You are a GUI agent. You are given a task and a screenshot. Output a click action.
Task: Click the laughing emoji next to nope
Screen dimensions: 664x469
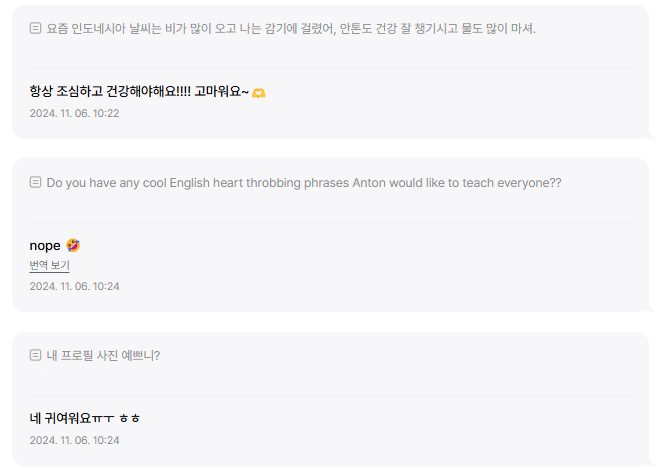(x=73, y=245)
